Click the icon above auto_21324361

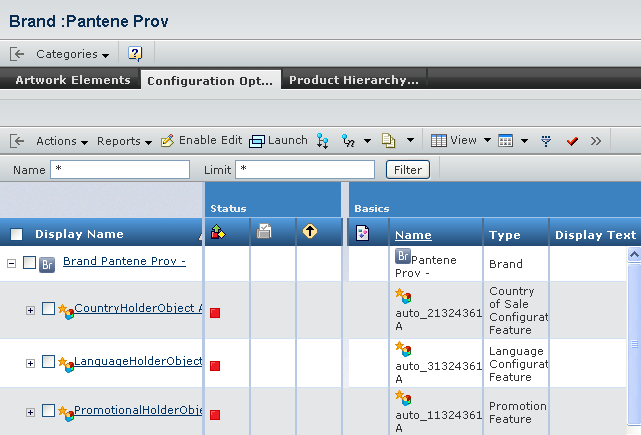tap(403, 296)
